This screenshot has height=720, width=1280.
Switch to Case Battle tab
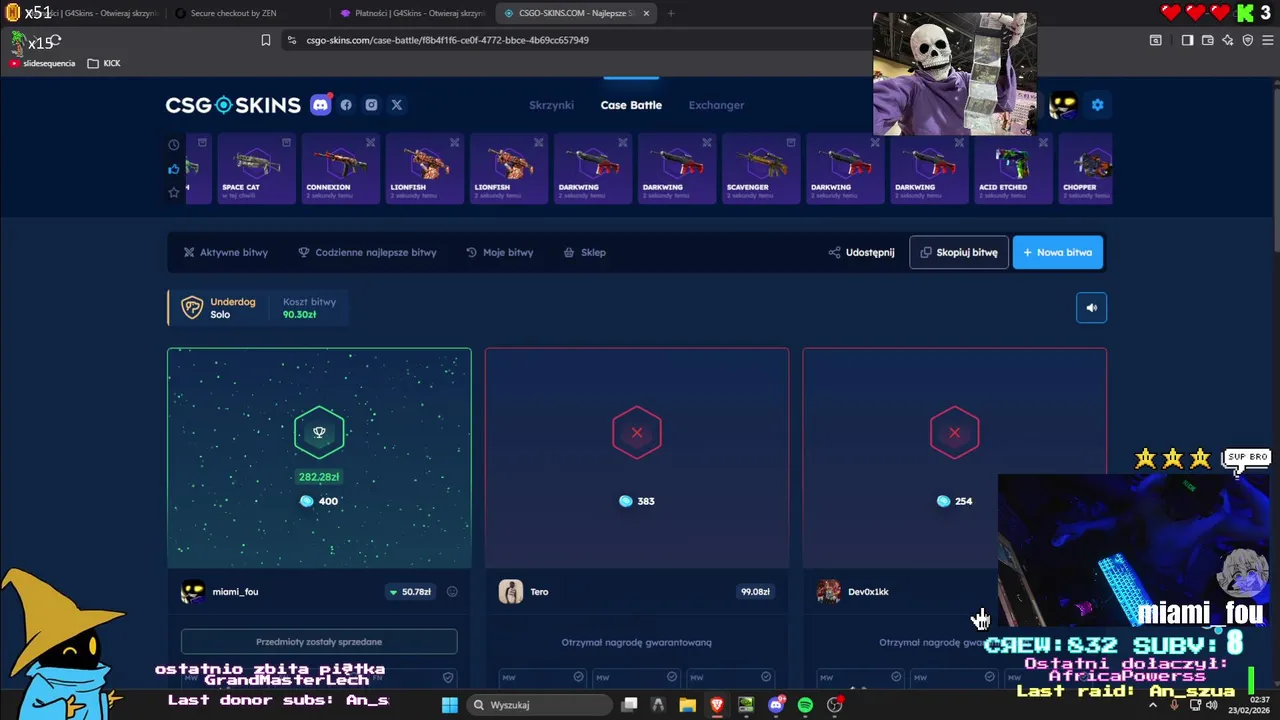(x=631, y=105)
